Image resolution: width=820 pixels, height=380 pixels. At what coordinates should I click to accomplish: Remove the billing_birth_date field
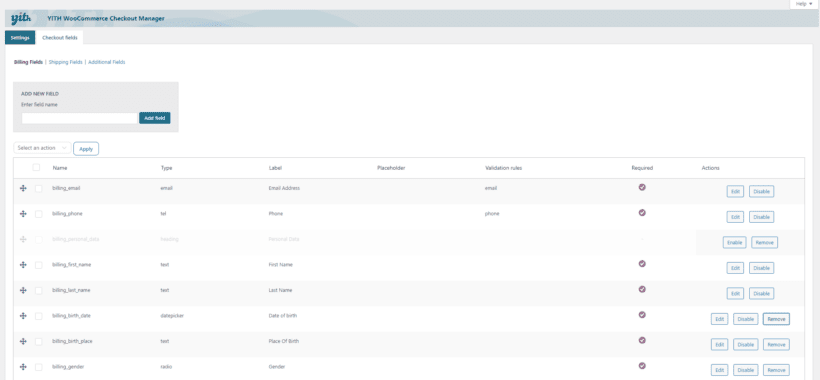coord(776,319)
